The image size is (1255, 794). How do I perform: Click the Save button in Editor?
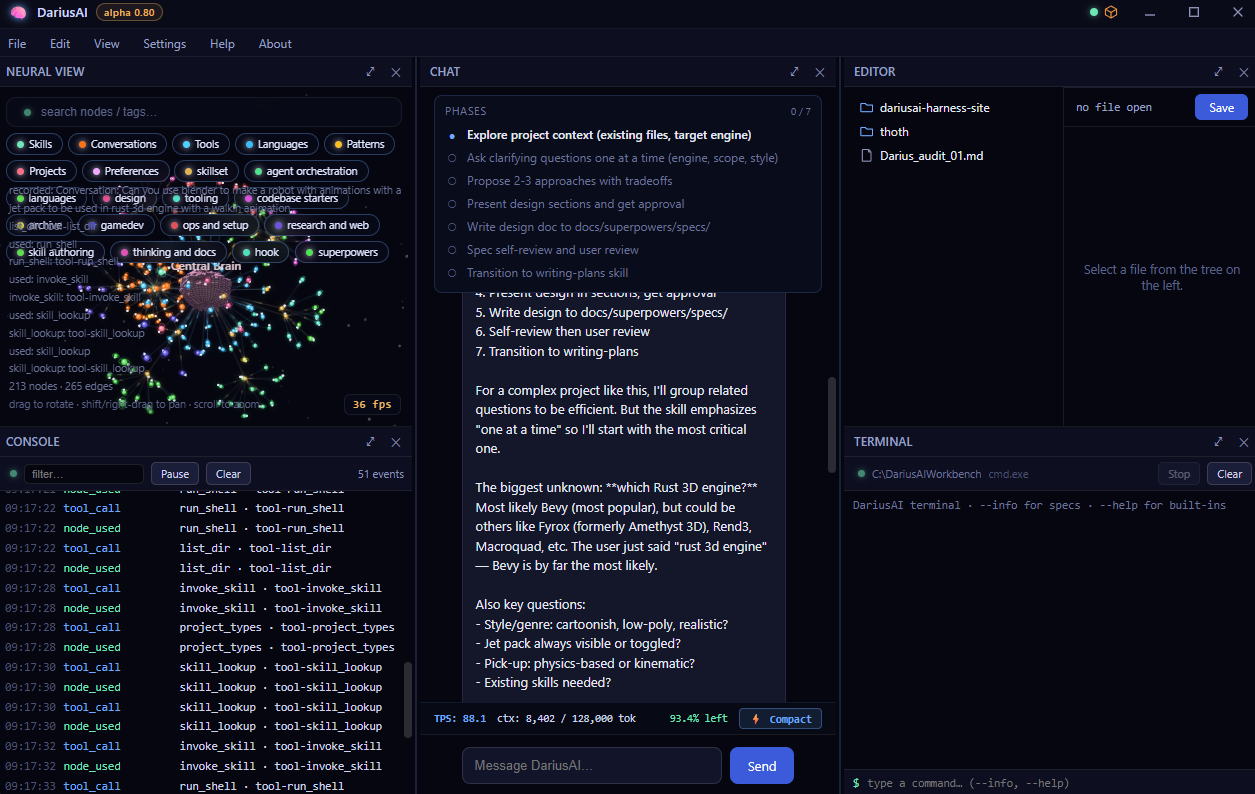coord(1221,107)
